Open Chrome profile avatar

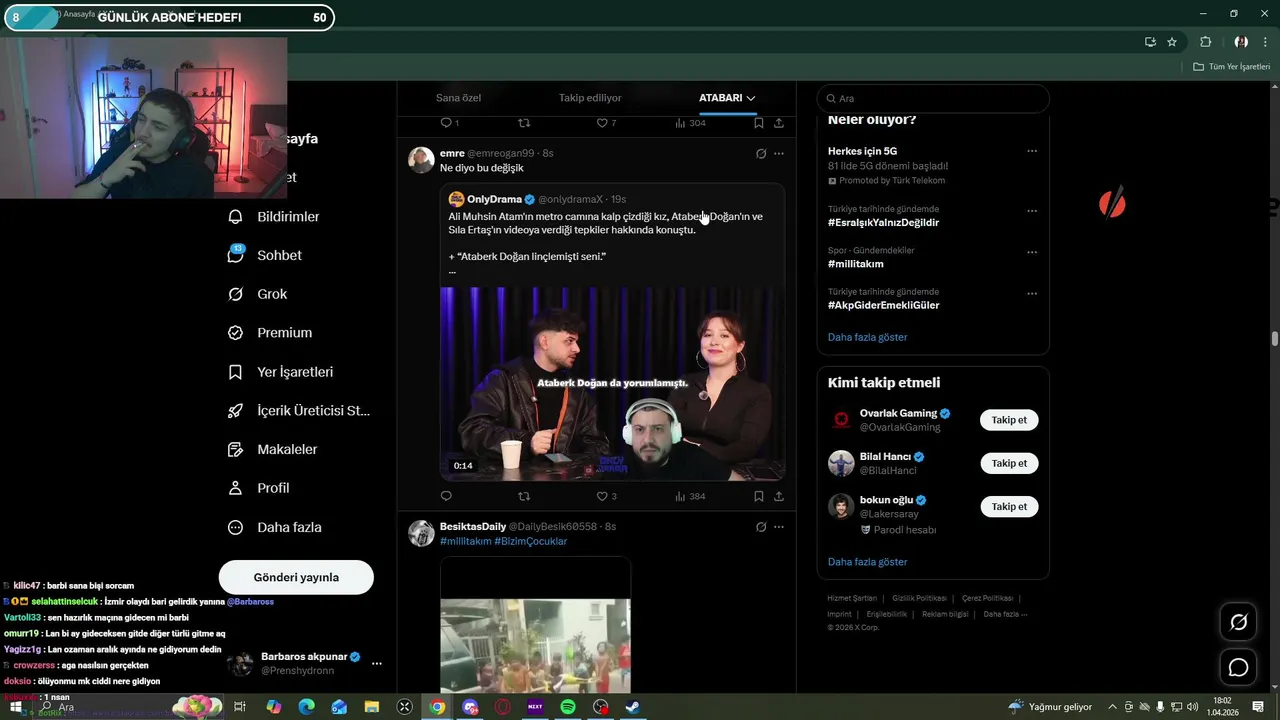tap(1241, 42)
